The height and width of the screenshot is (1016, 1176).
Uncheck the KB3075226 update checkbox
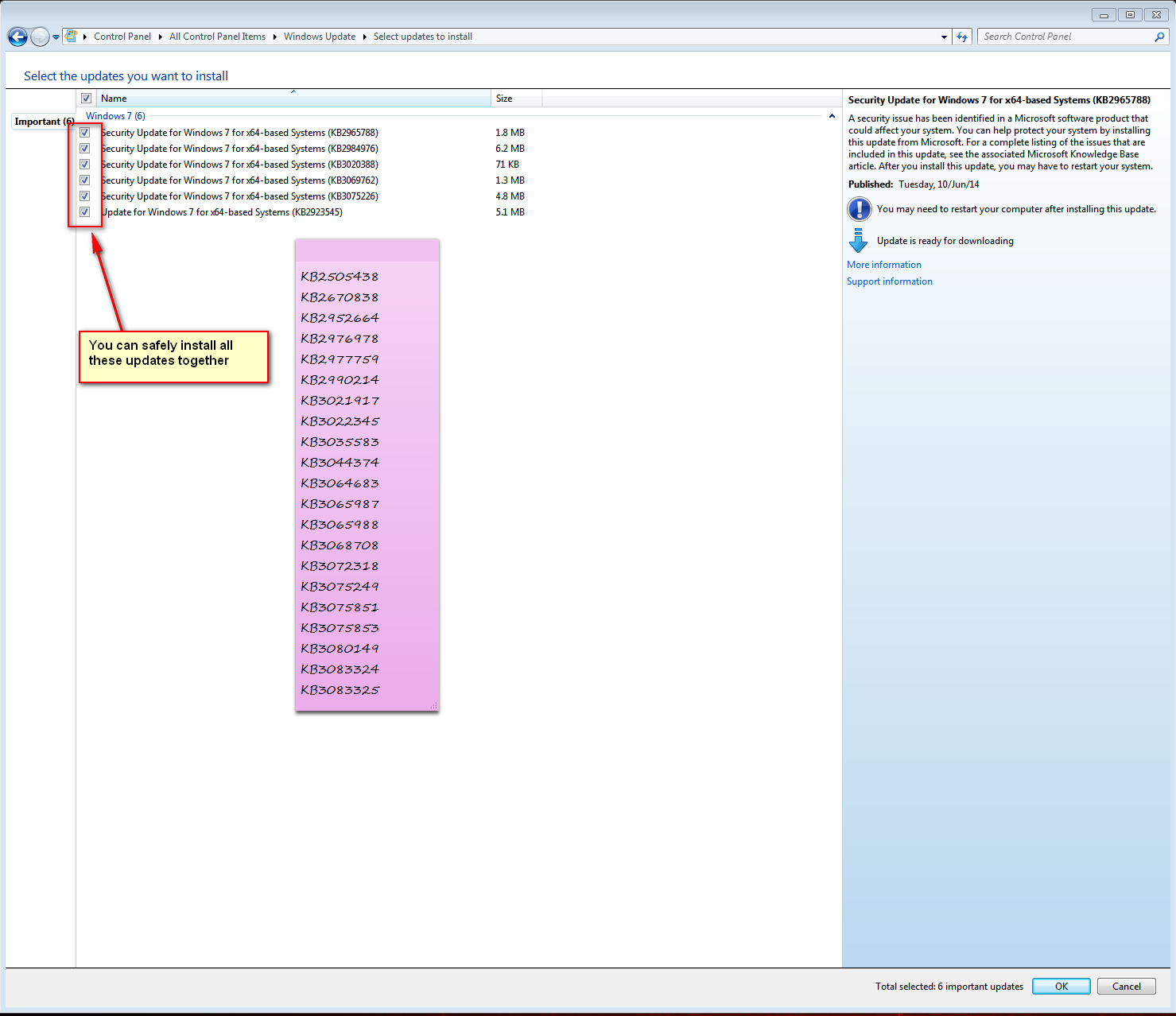click(84, 196)
